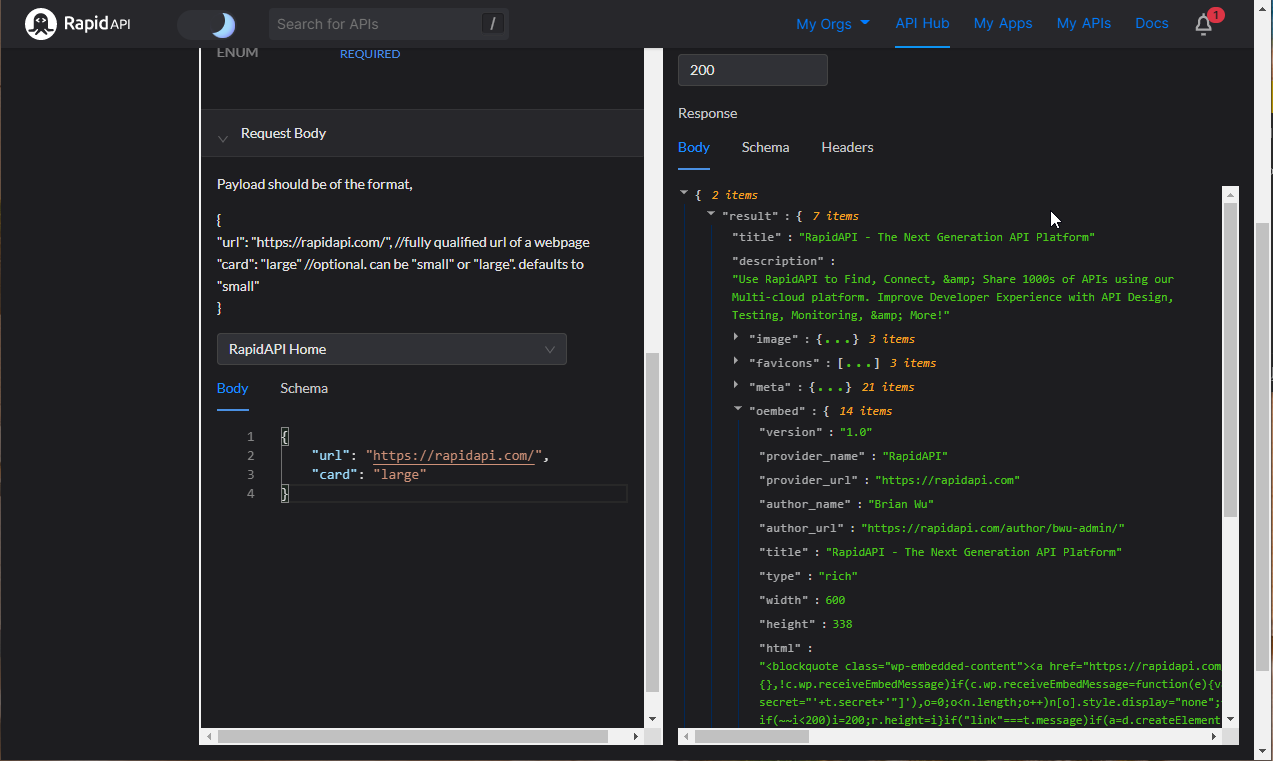Select the response Schema tab

point(765,147)
